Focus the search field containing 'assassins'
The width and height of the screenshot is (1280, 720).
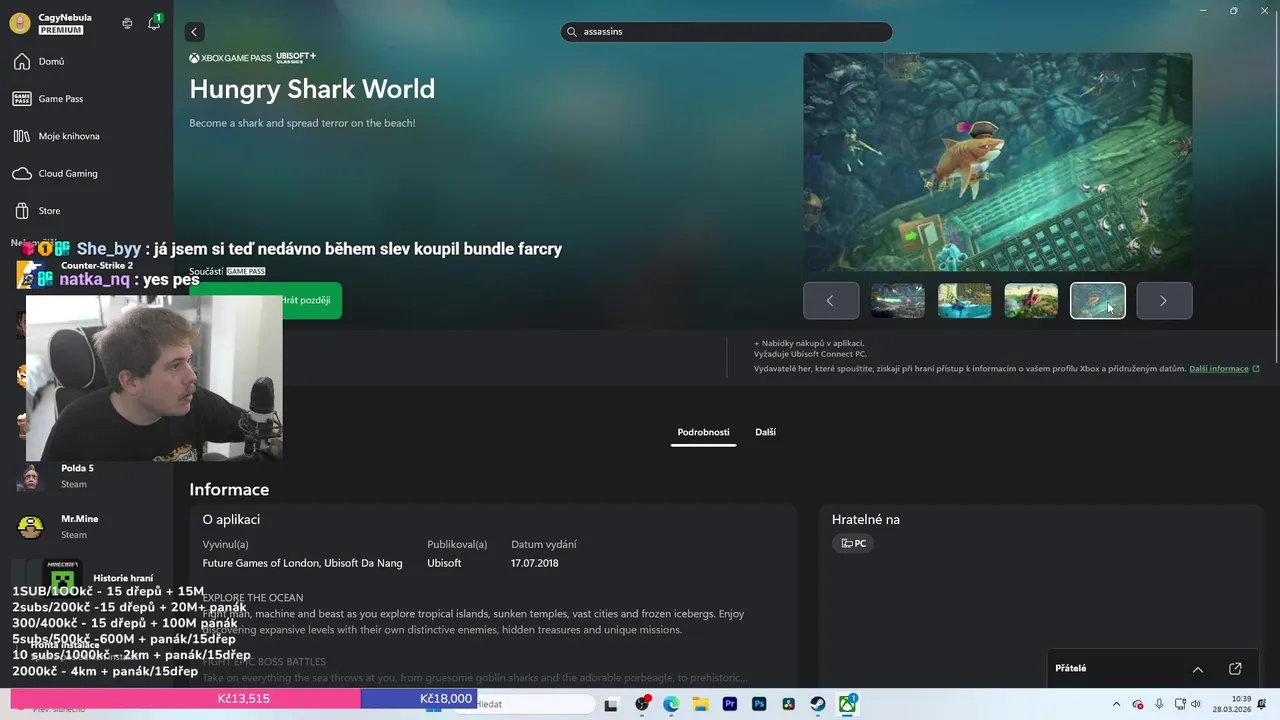[x=726, y=32]
